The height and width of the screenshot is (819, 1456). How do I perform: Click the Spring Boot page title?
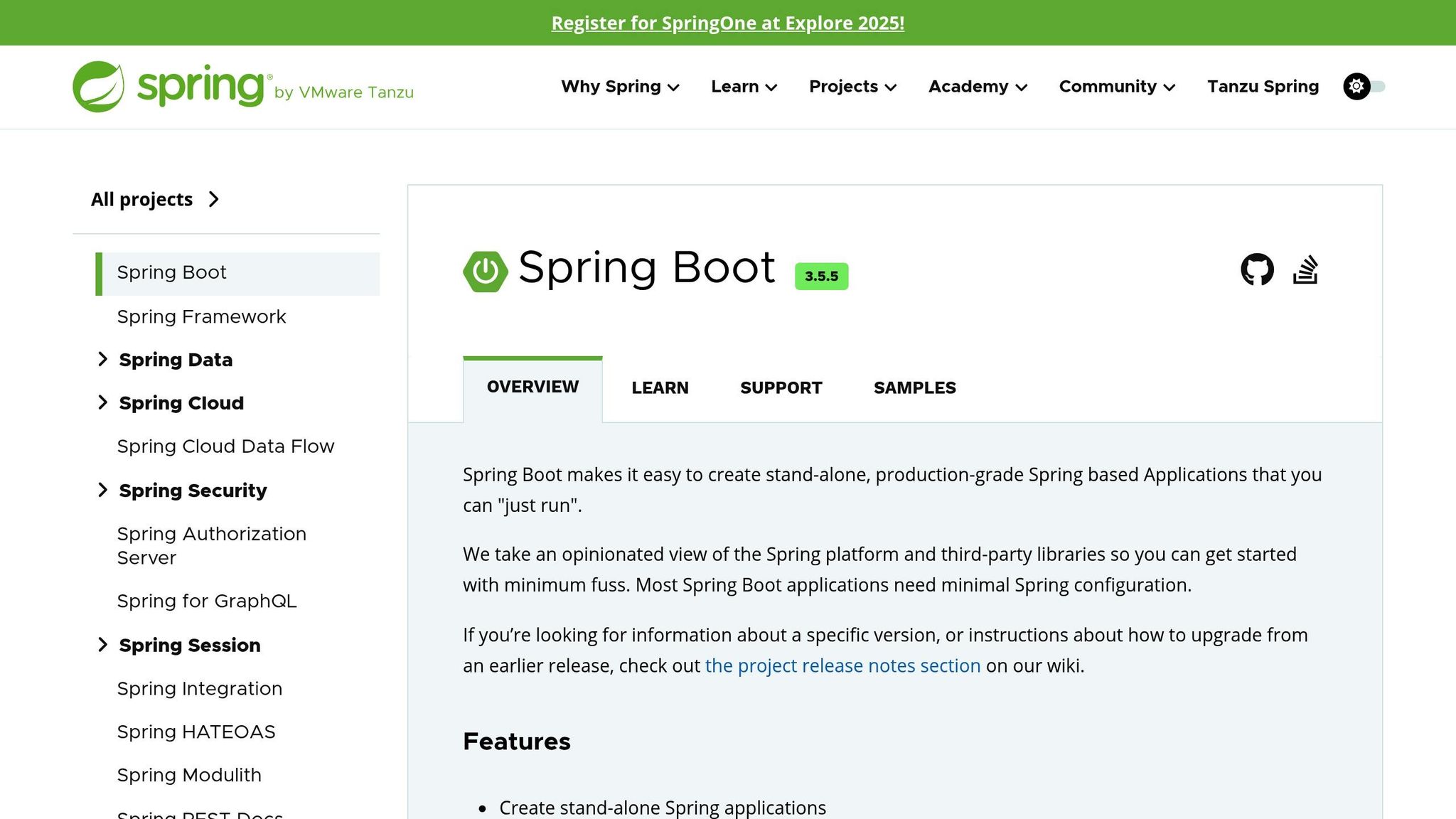646,268
